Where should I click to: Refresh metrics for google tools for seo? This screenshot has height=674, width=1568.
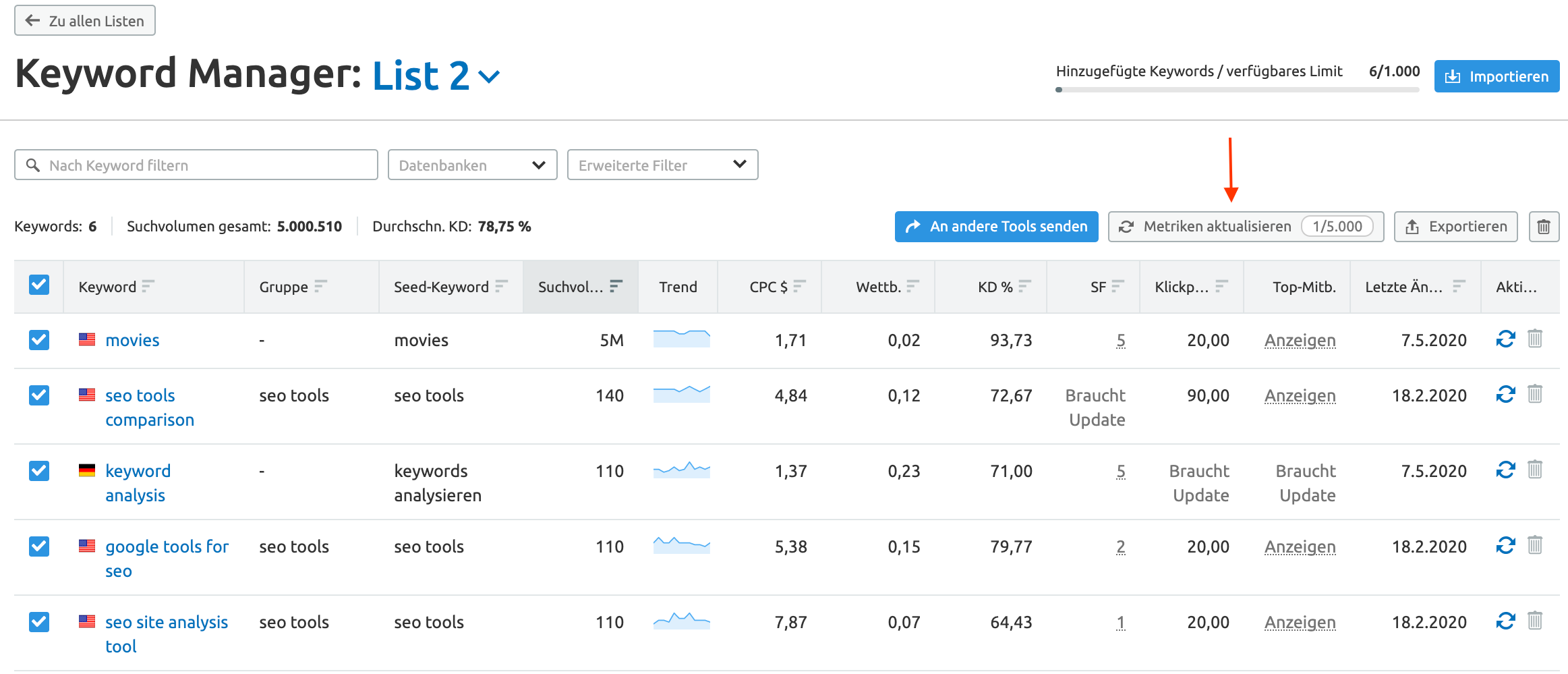[1505, 545]
